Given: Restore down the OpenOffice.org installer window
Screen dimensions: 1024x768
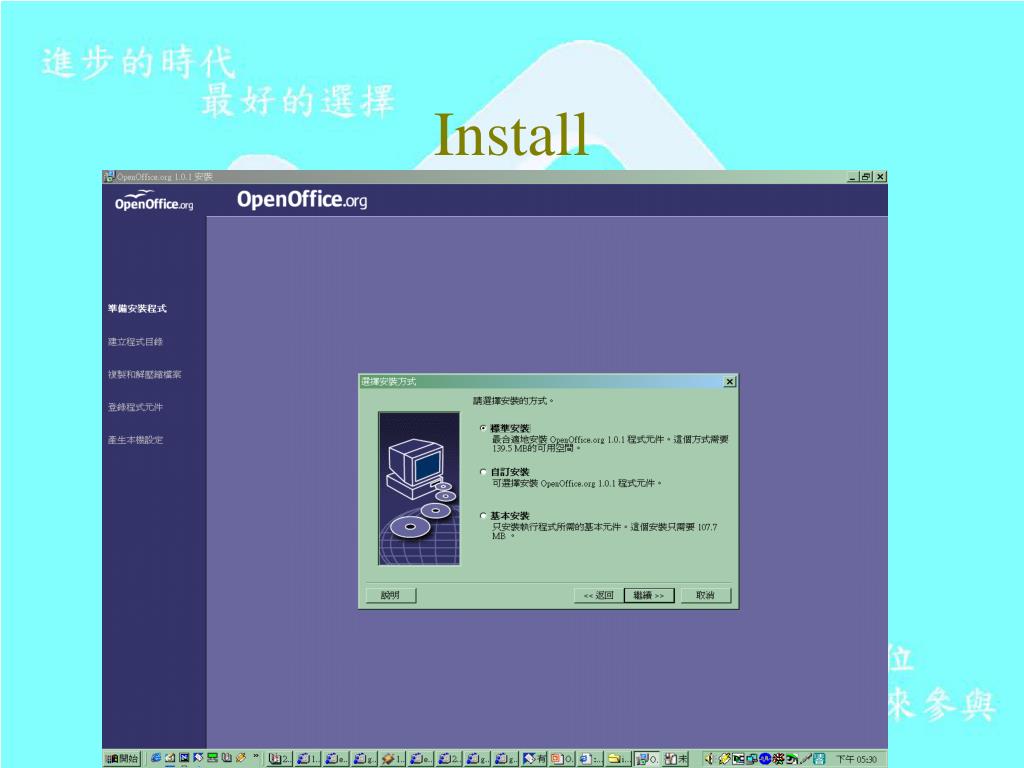Looking at the screenshot, I should coord(866,176).
